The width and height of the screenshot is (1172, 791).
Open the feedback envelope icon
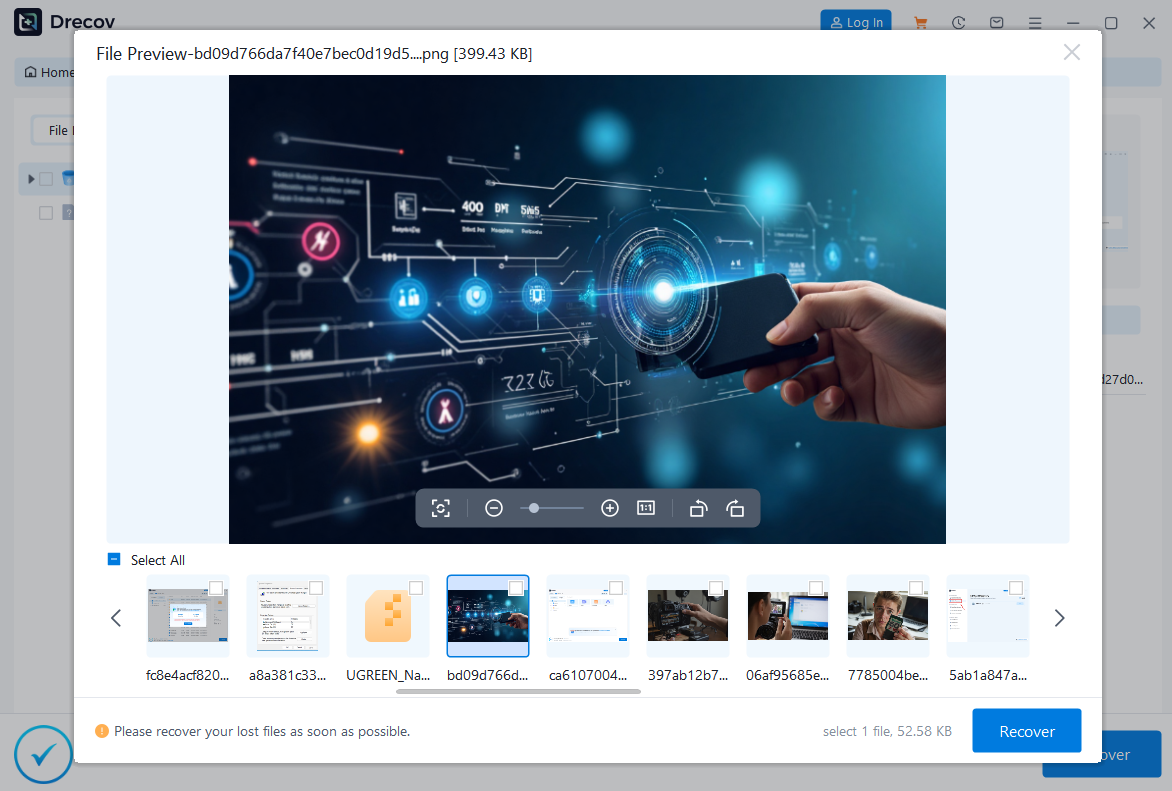(996, 22)
